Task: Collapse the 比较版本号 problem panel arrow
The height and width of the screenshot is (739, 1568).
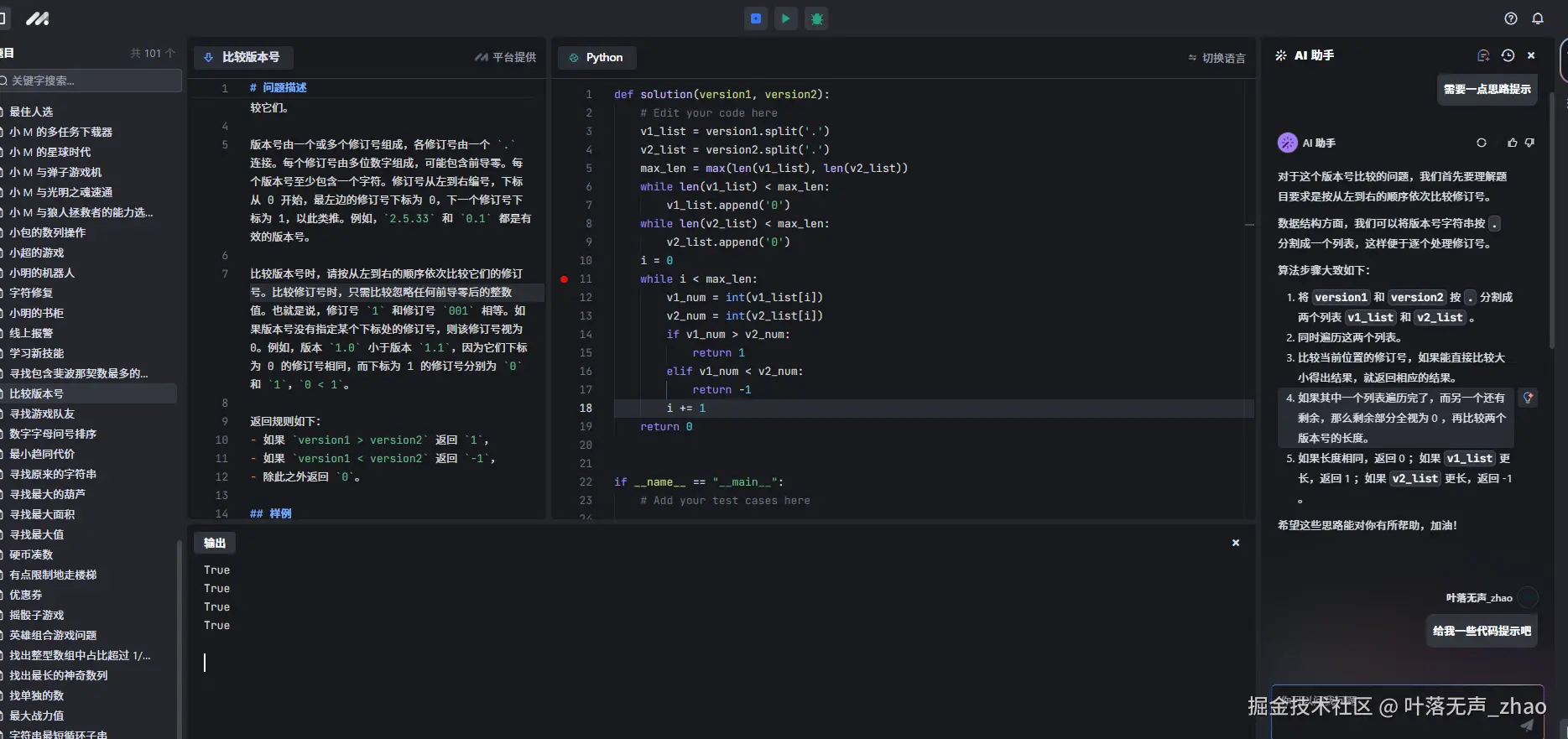Action: point(209,57)
